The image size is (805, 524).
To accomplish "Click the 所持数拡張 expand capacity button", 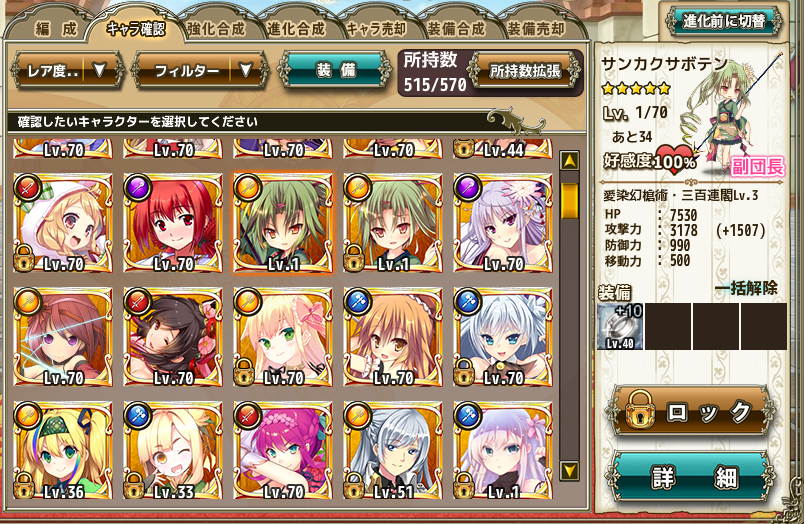I will tap(526, 71).
